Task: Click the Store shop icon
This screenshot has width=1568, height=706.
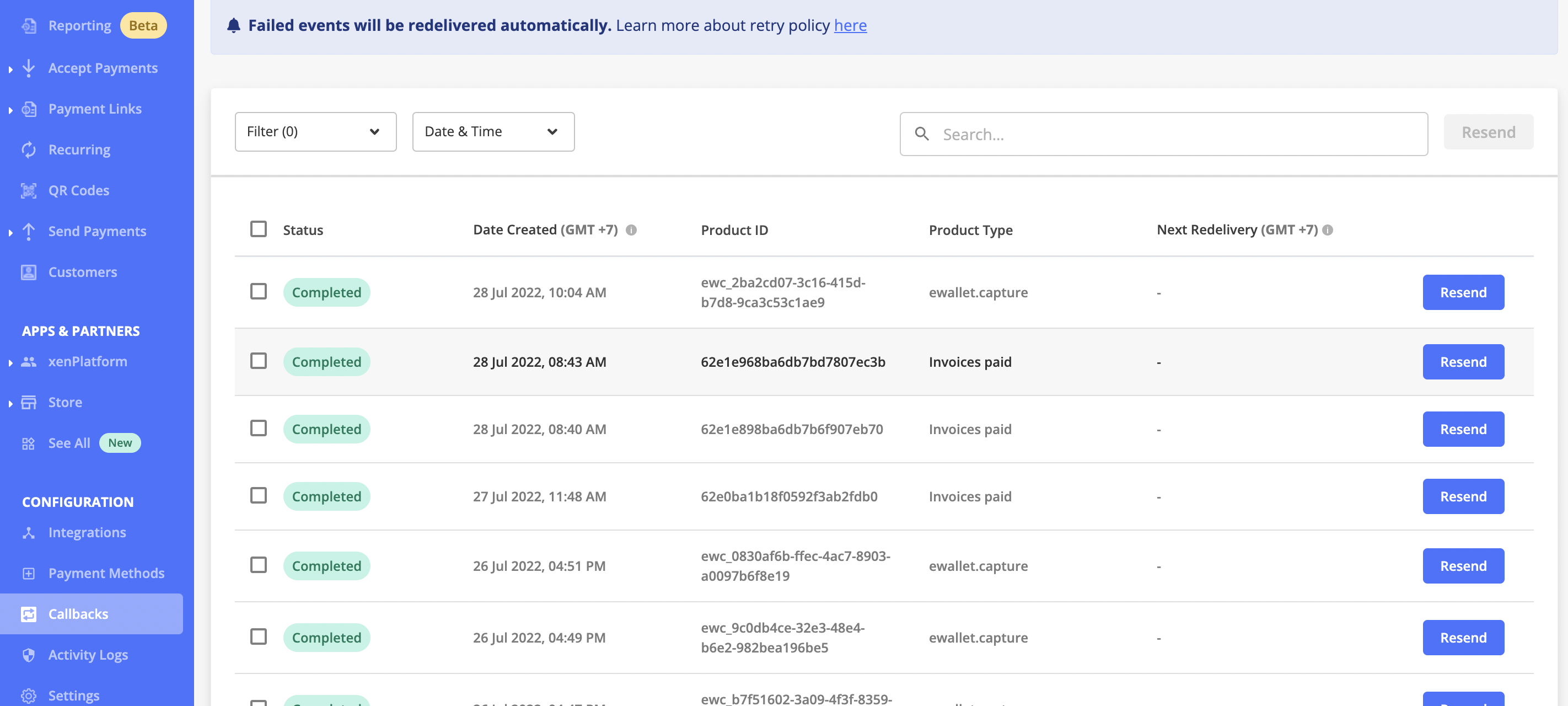Action: [x=29, y=403]
